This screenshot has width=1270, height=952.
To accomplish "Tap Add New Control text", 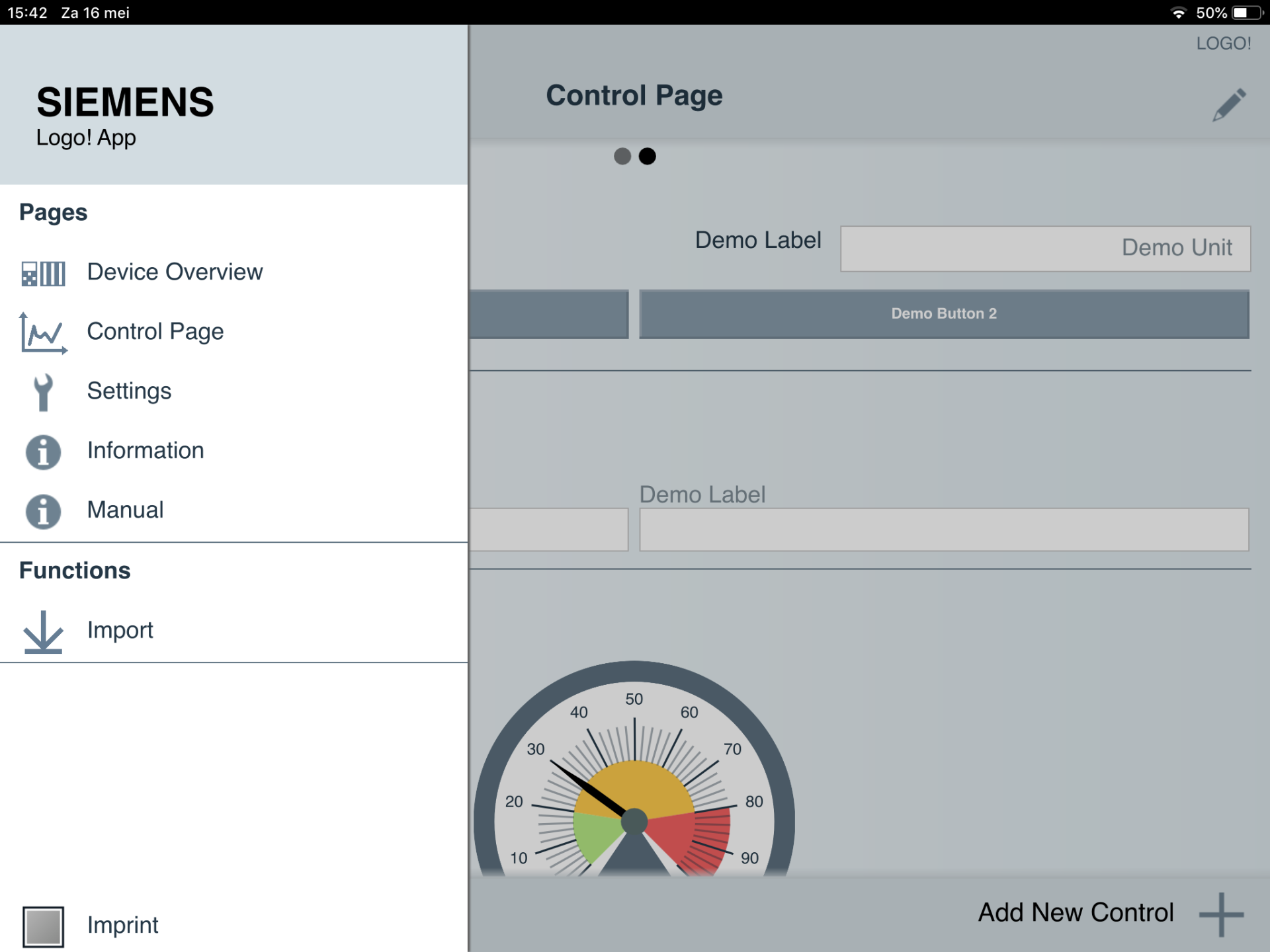I will coord(1076,912).
